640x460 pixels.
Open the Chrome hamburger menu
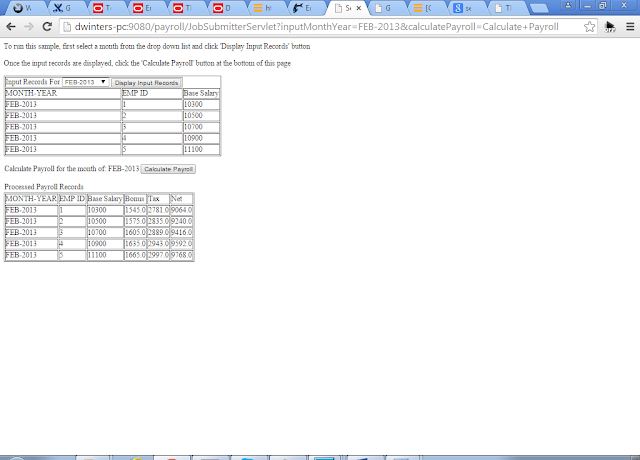(x=630, y=27)
